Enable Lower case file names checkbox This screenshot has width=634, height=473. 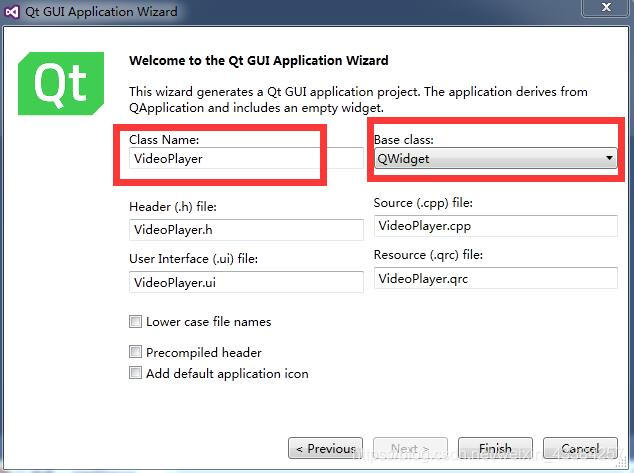click(x=135, y=322)
